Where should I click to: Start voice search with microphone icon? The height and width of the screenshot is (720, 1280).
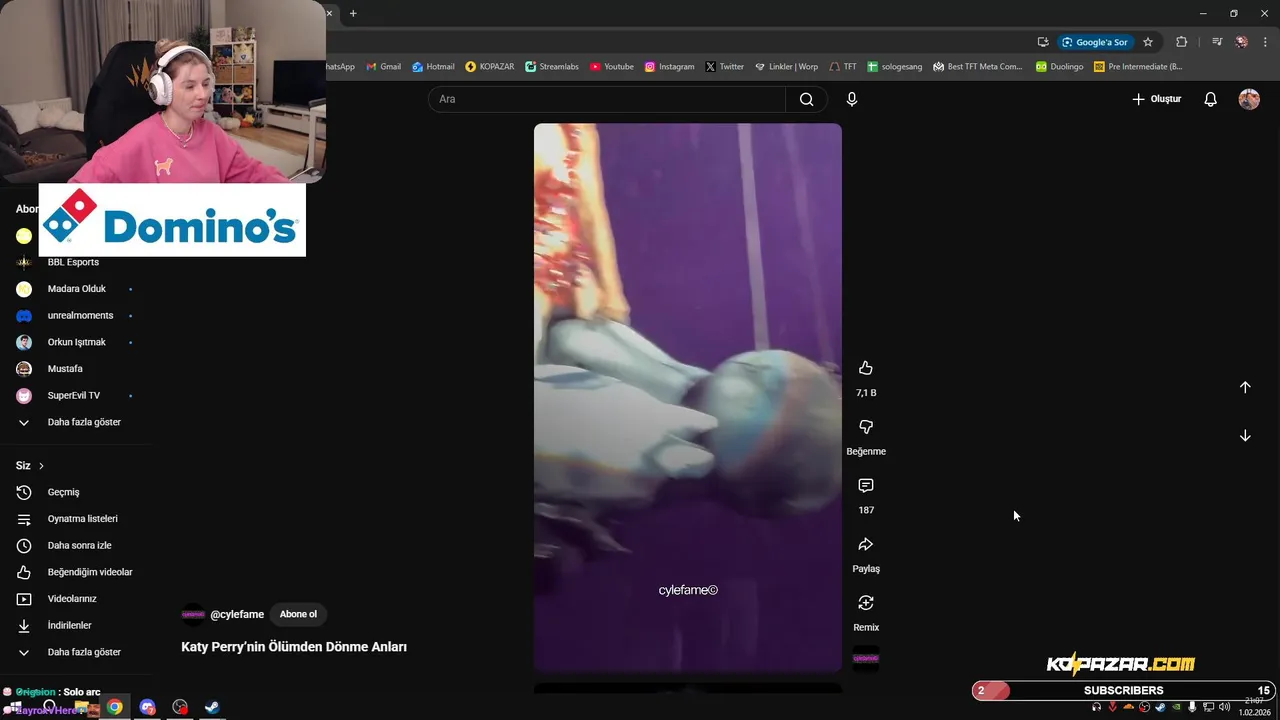click(x=852, y=99)
